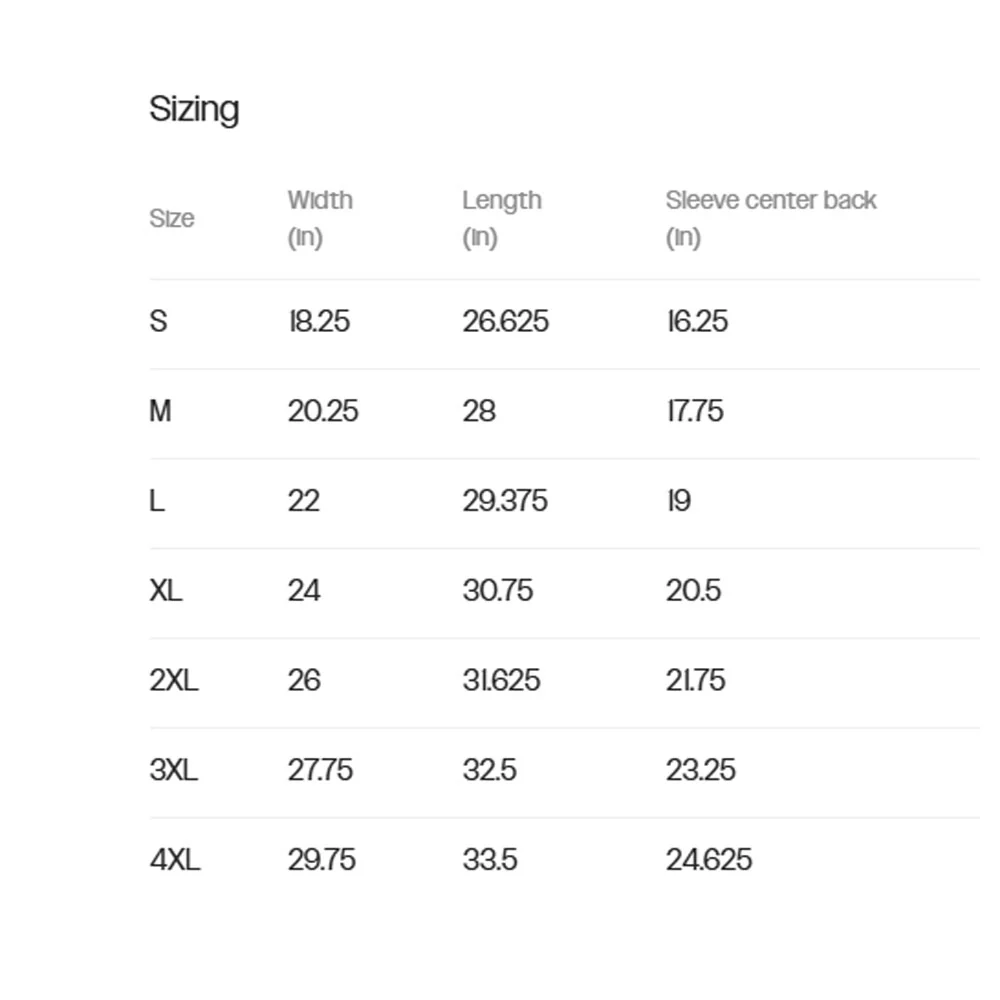Select the Size column header
Viewport: 1000px width, 1000px height.
point(172,219)
